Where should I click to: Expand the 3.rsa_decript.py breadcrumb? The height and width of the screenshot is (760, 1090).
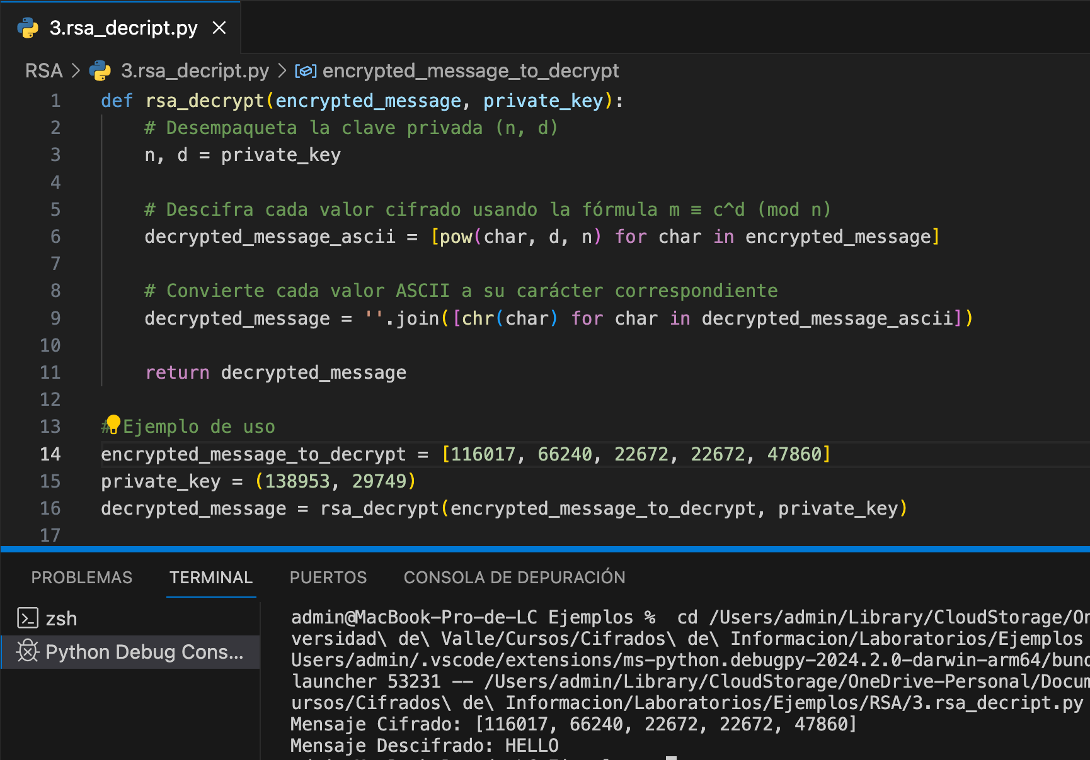pyautogui.click(x=194, y=71)
